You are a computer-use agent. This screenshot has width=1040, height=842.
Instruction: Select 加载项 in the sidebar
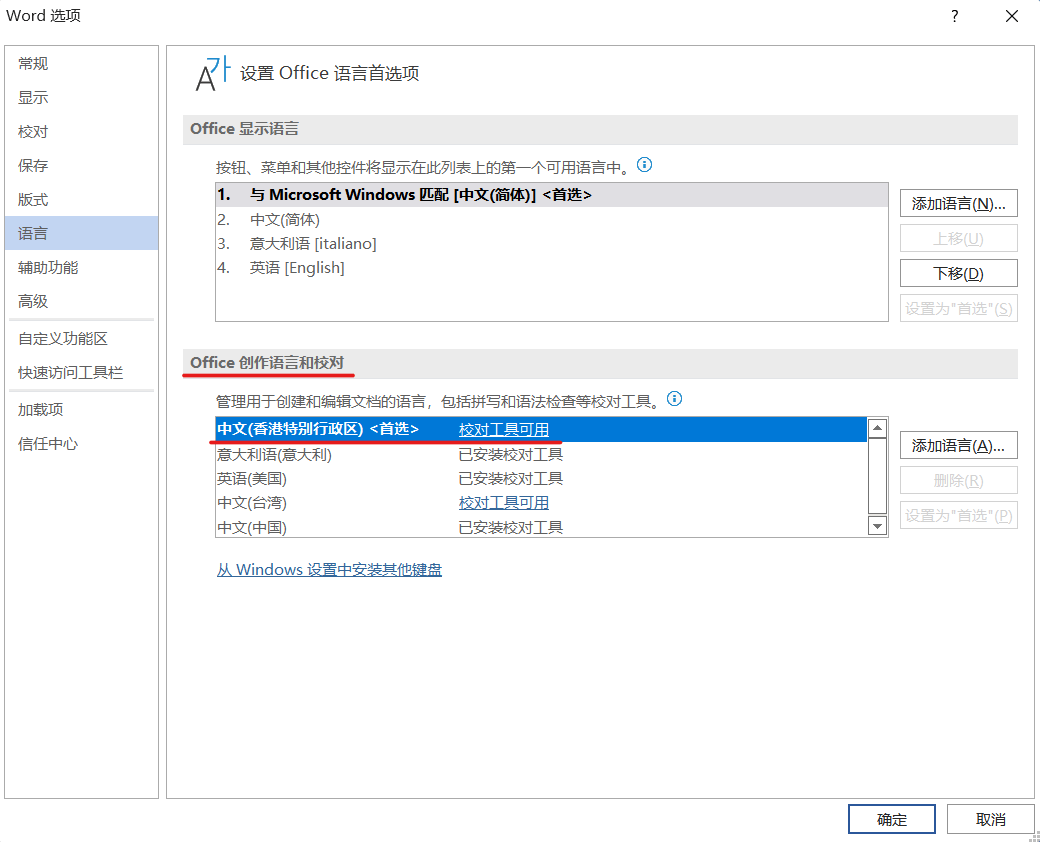40,409
